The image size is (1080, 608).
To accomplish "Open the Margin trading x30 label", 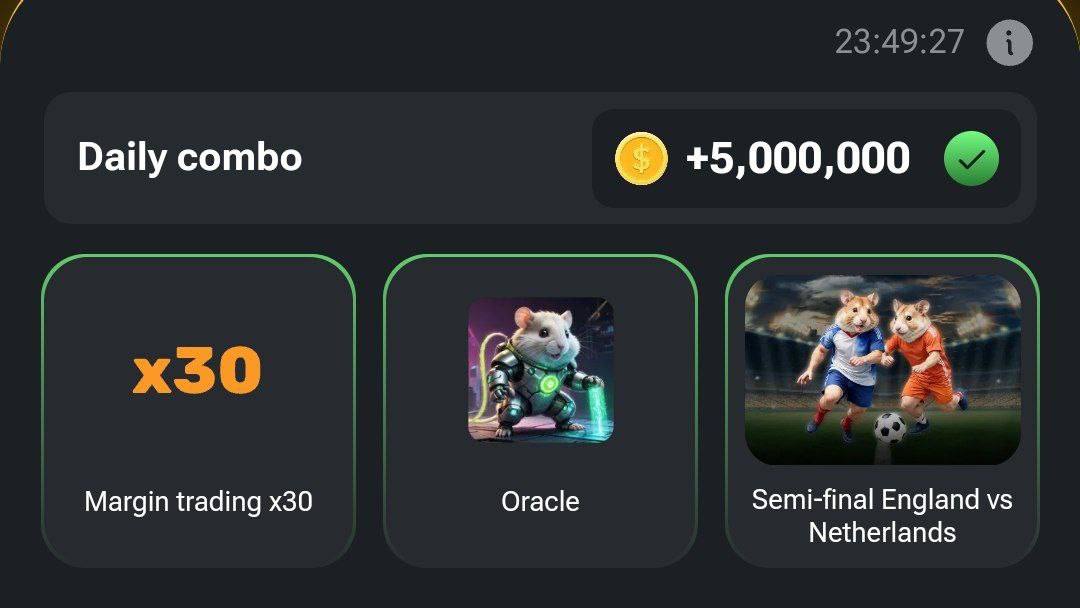I will 198,501.
